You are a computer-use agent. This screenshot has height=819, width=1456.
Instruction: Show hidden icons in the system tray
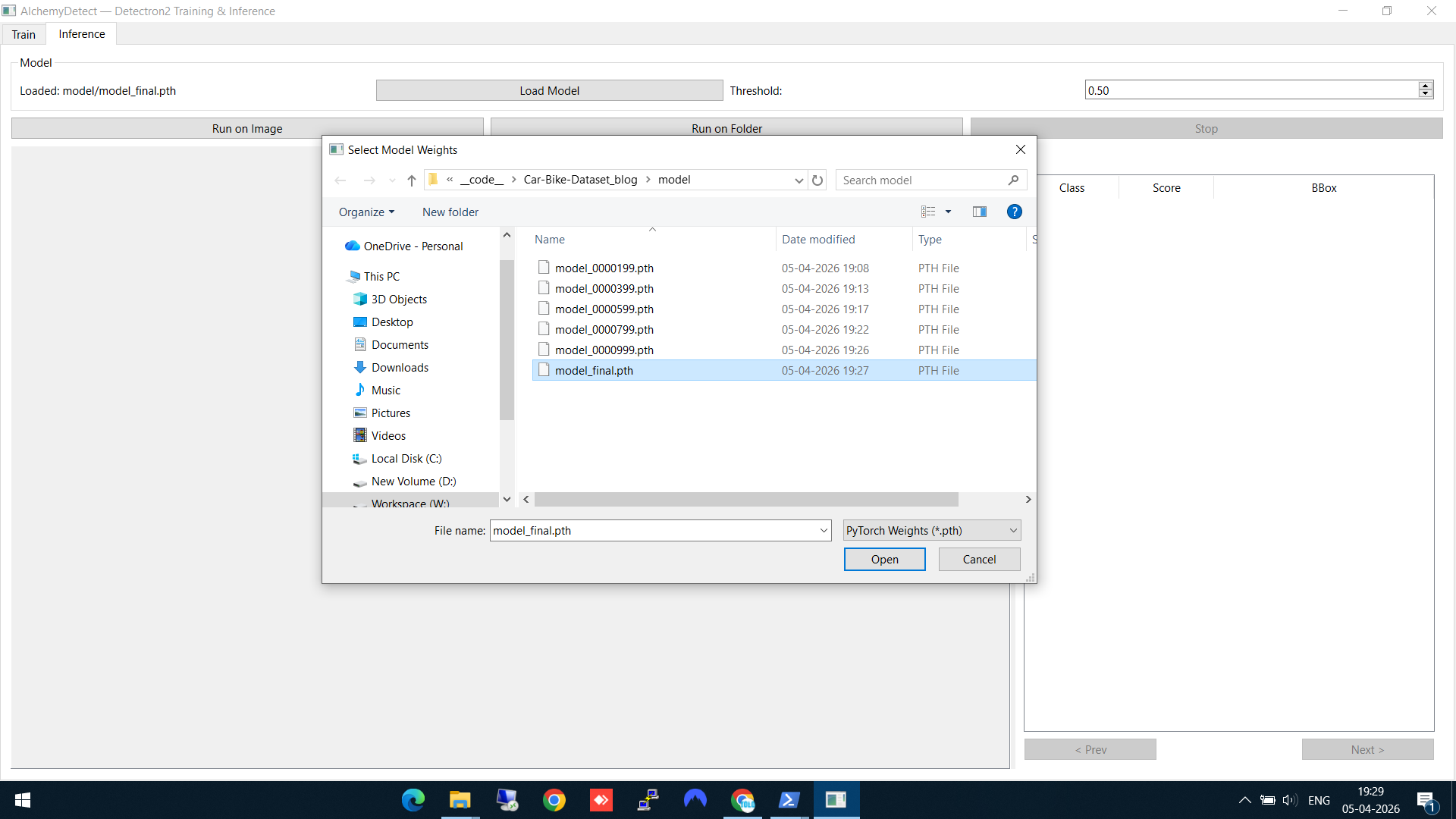[1244, 800]
